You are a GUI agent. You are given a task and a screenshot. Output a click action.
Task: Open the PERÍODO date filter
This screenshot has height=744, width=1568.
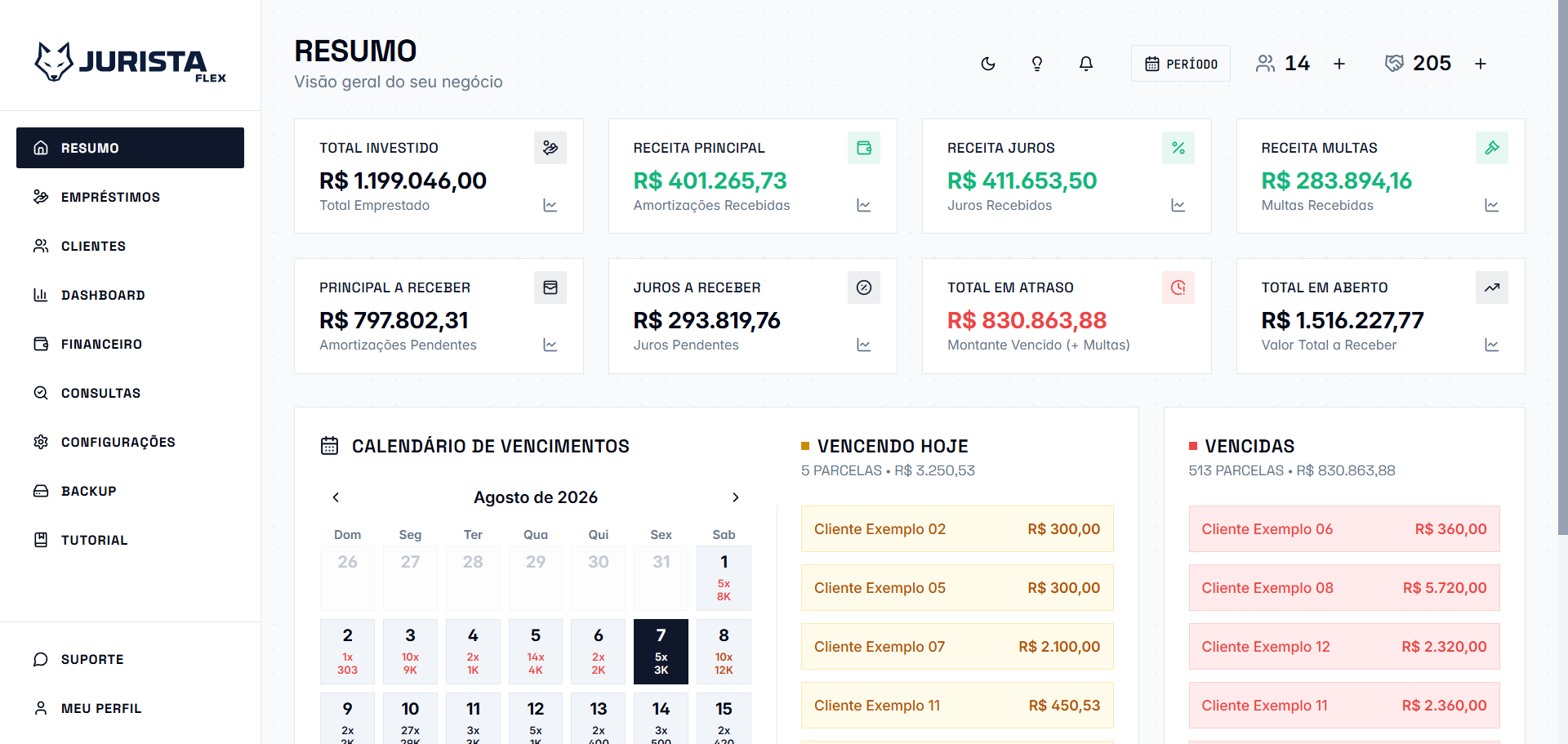coord(1181,64)
